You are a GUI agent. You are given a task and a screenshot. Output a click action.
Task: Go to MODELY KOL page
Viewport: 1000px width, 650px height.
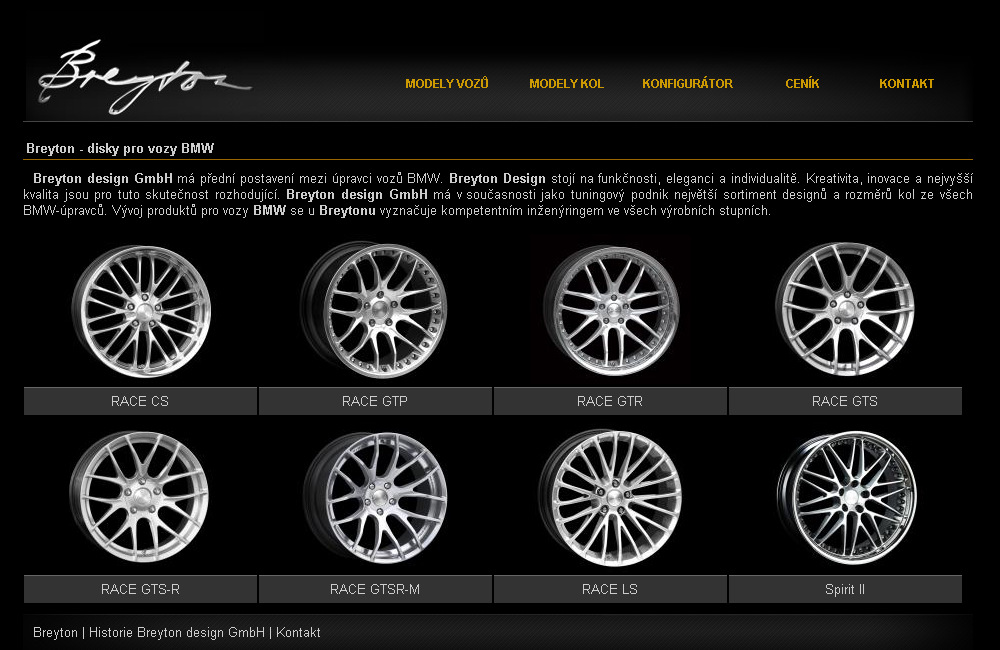[566, 84]
